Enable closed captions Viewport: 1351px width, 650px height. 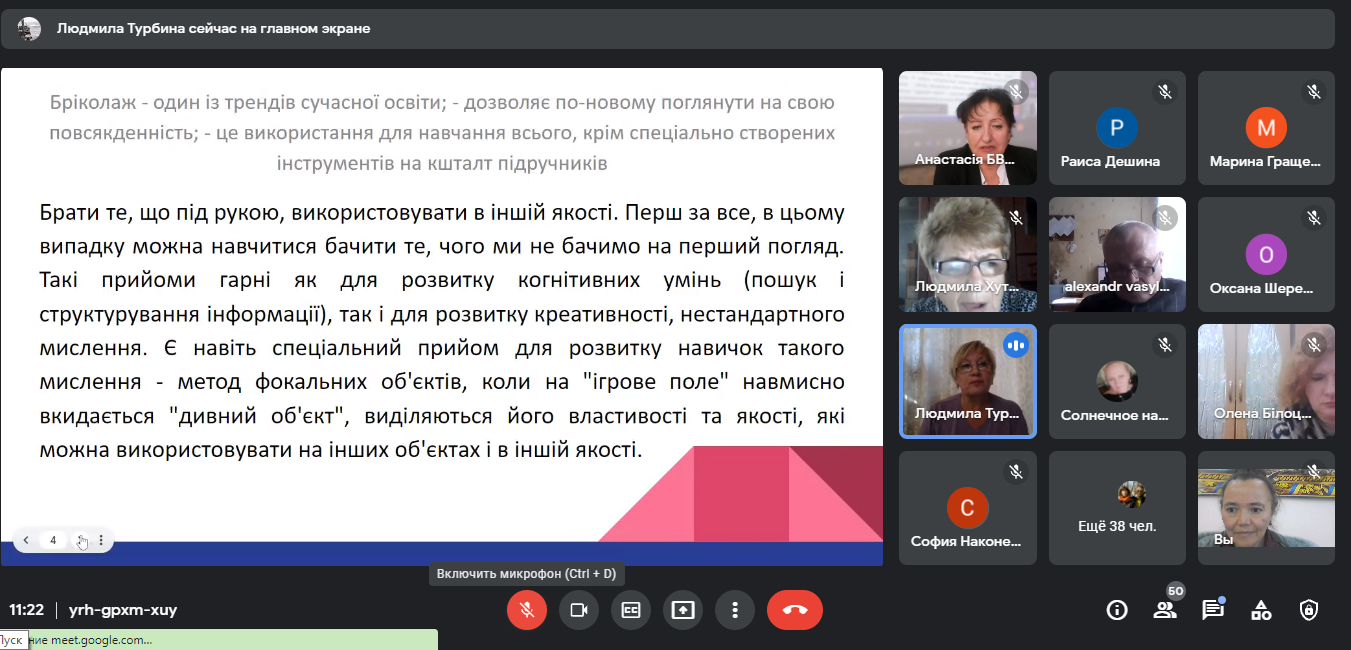pos(630,610)
